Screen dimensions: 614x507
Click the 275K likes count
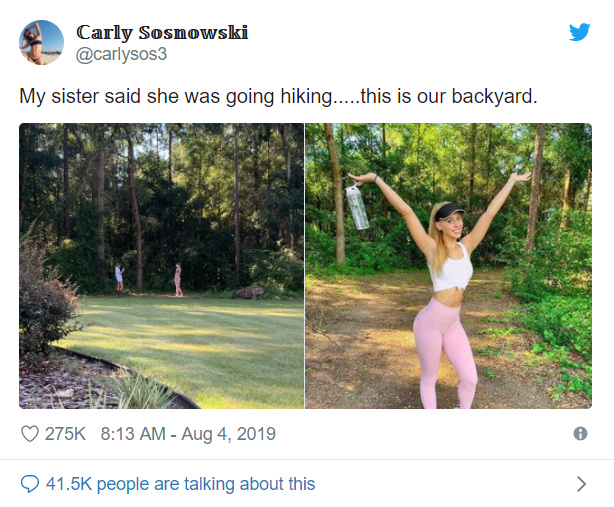pos(66,434)
